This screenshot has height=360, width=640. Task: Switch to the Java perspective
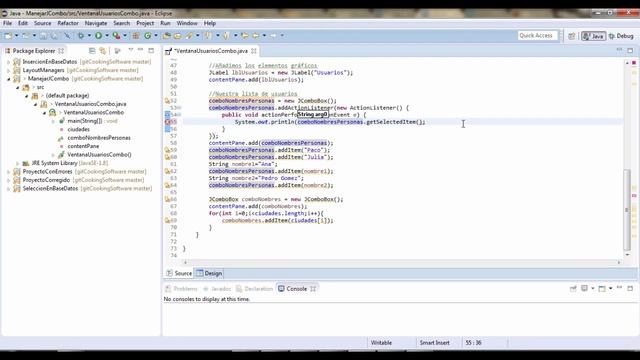tap(593, 36)
